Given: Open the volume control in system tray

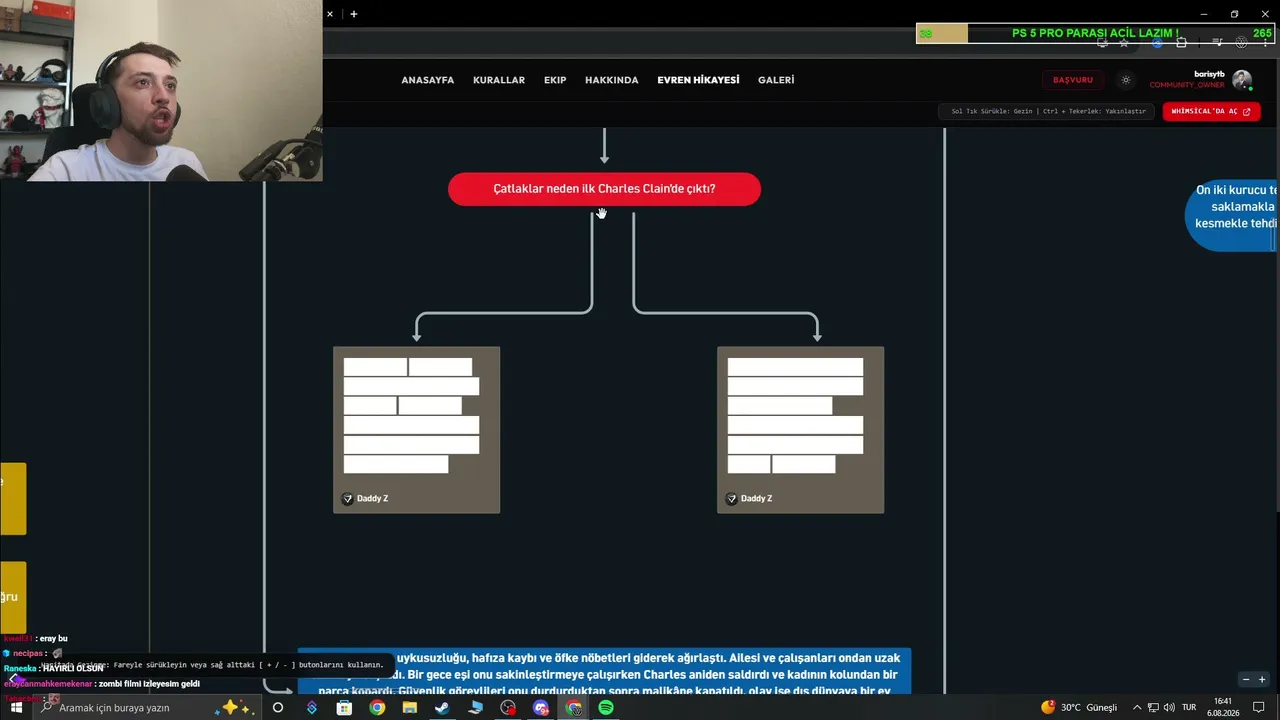Looking at the screenshot, I should (x=1169, y=707).
